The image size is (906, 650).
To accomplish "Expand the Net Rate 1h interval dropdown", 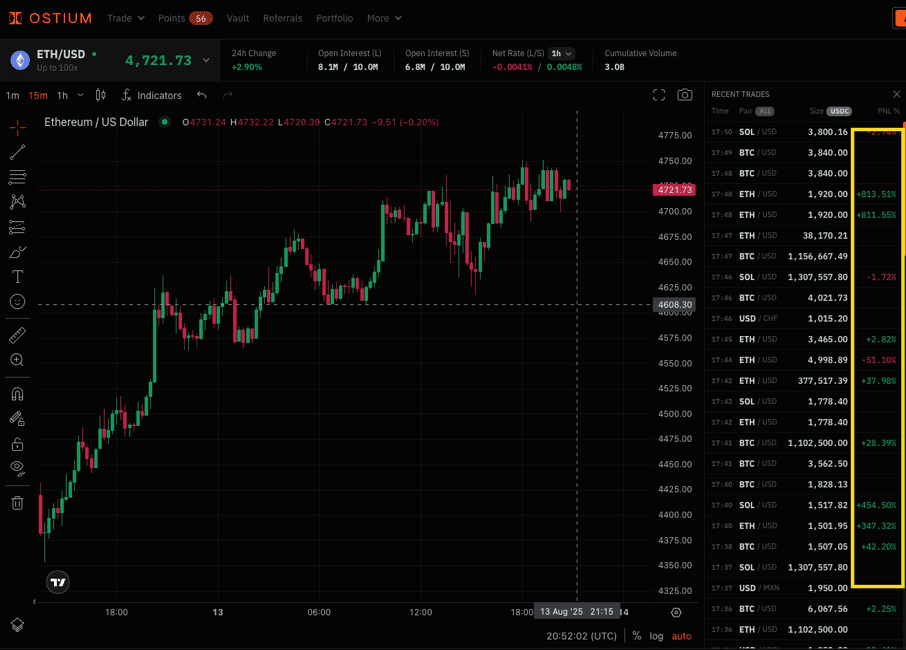I will [x=562, y=54].
